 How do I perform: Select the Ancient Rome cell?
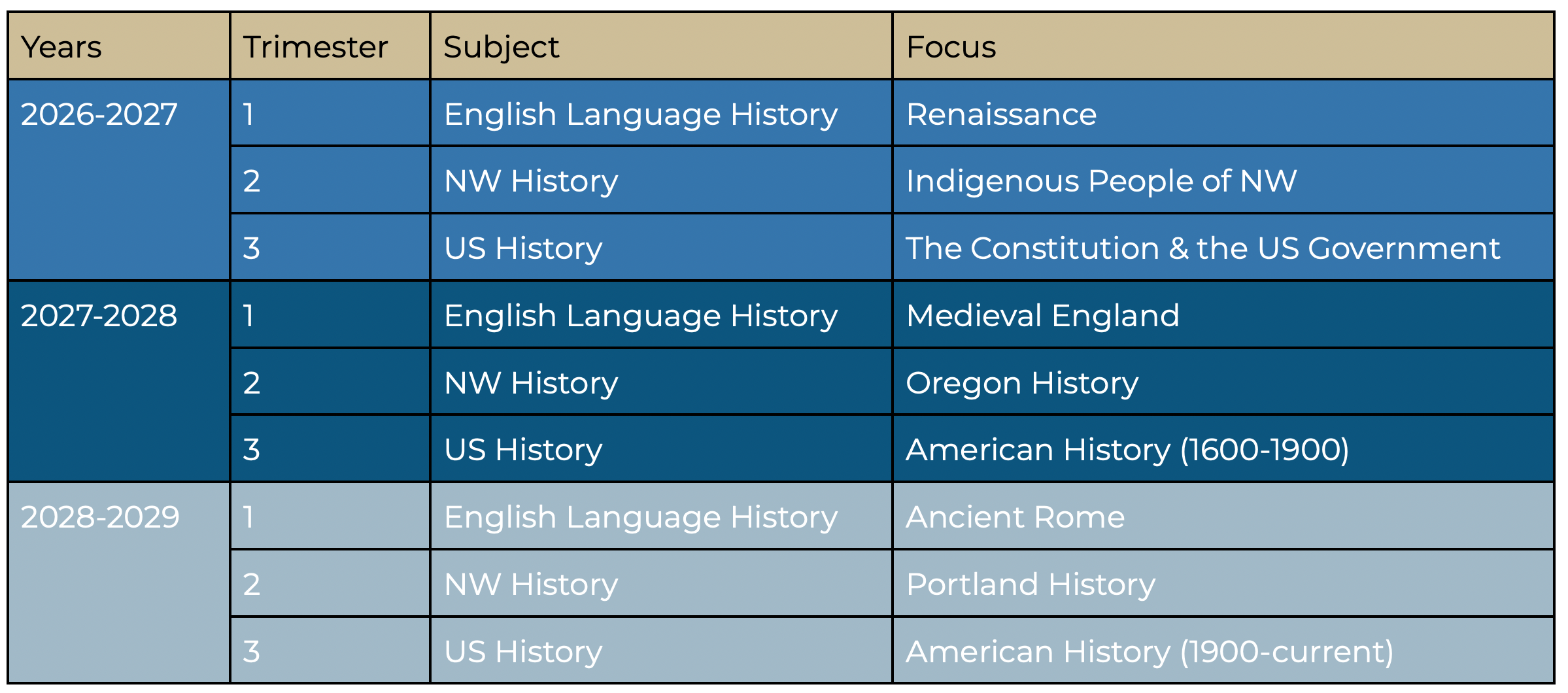(x=1223, y=516)
